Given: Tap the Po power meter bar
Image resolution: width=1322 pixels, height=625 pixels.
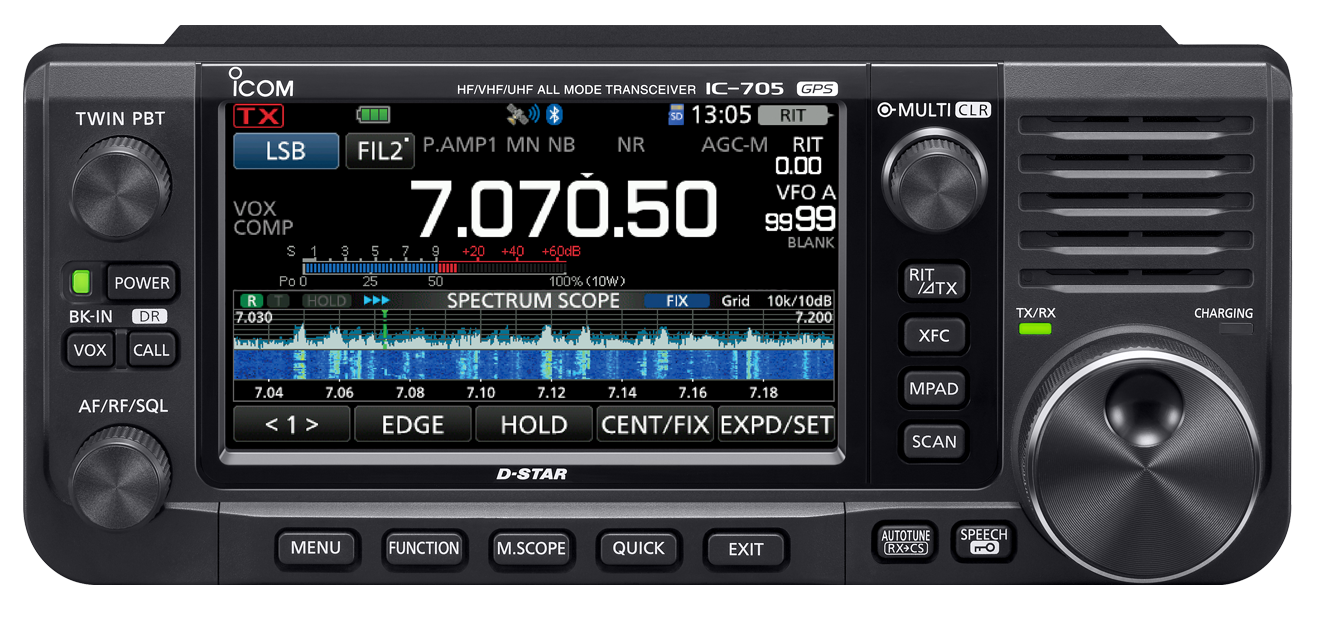Looking at the screenshot, I should (x=420, y=268).
